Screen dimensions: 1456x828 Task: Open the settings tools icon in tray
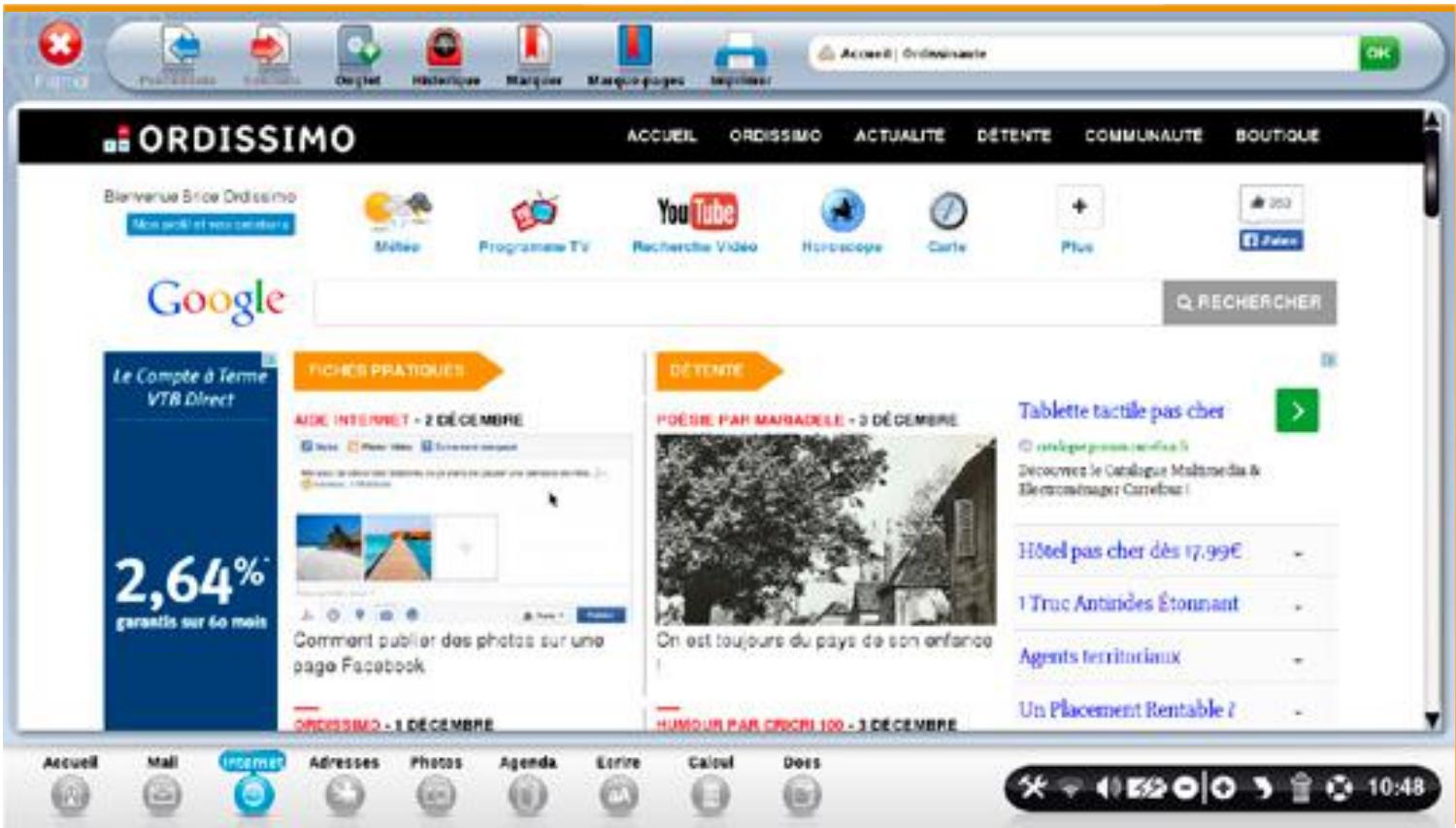point(1033,787)
